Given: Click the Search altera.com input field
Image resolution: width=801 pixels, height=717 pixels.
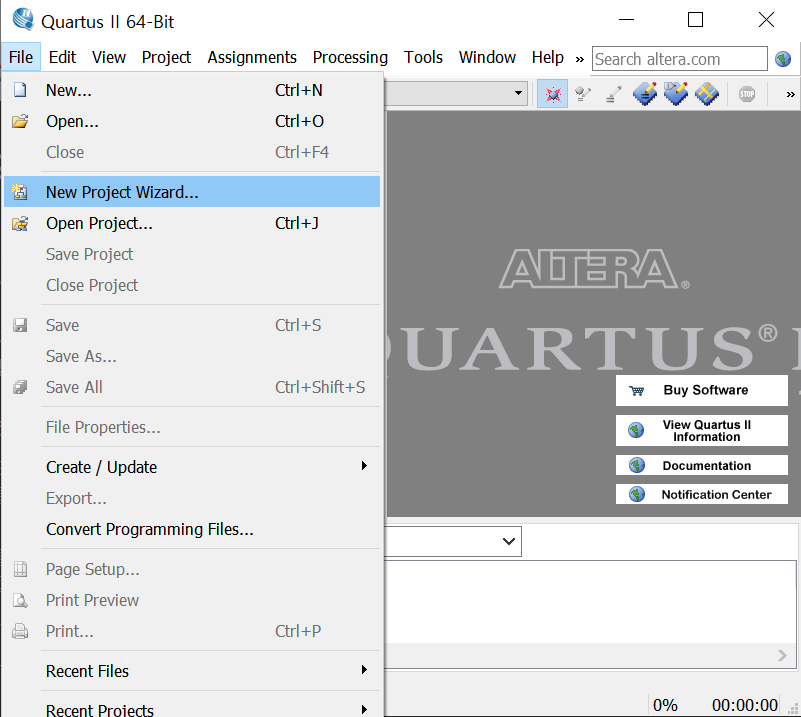Looking at the screenshot, I should 679,59.
